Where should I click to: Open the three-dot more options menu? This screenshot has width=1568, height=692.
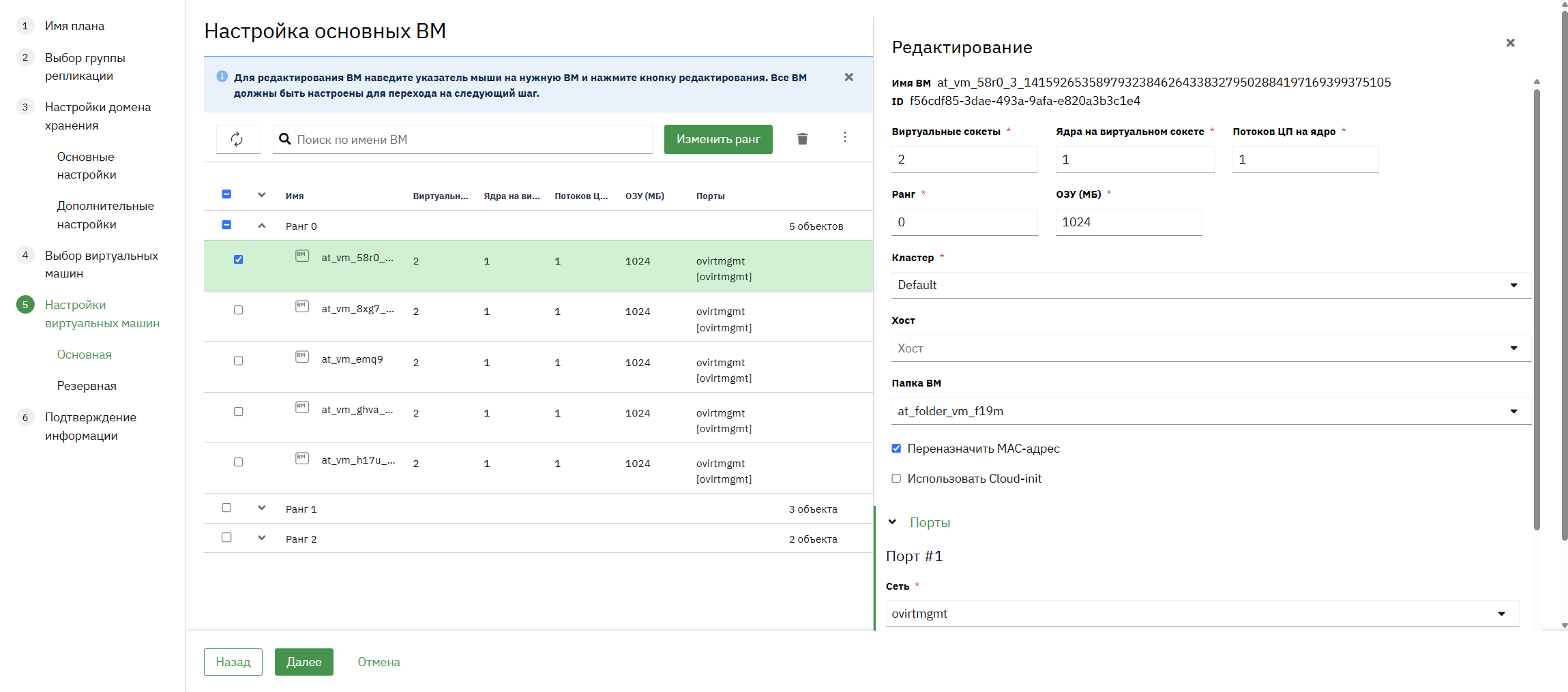pos(845,137)
